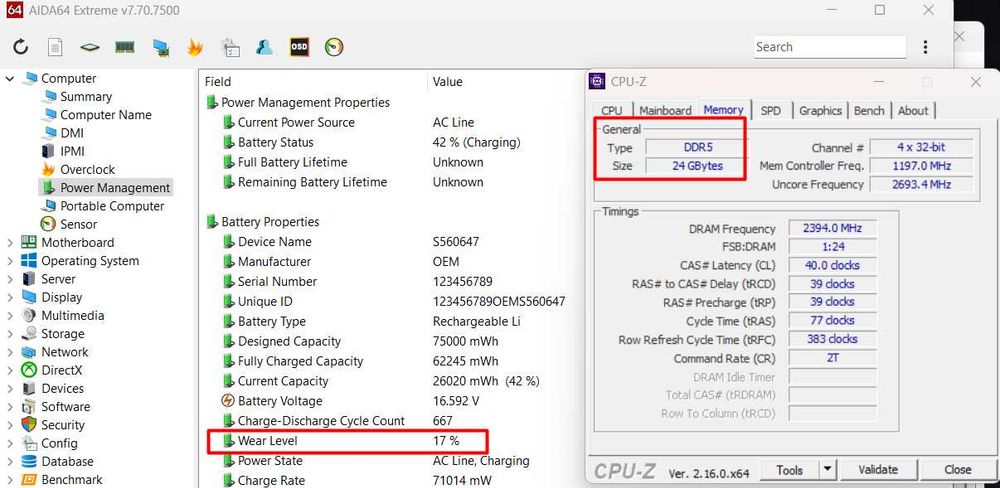Click the CPU chip toolbar icon
Viewport: 1000px width, 488px height.
point(90,47)
